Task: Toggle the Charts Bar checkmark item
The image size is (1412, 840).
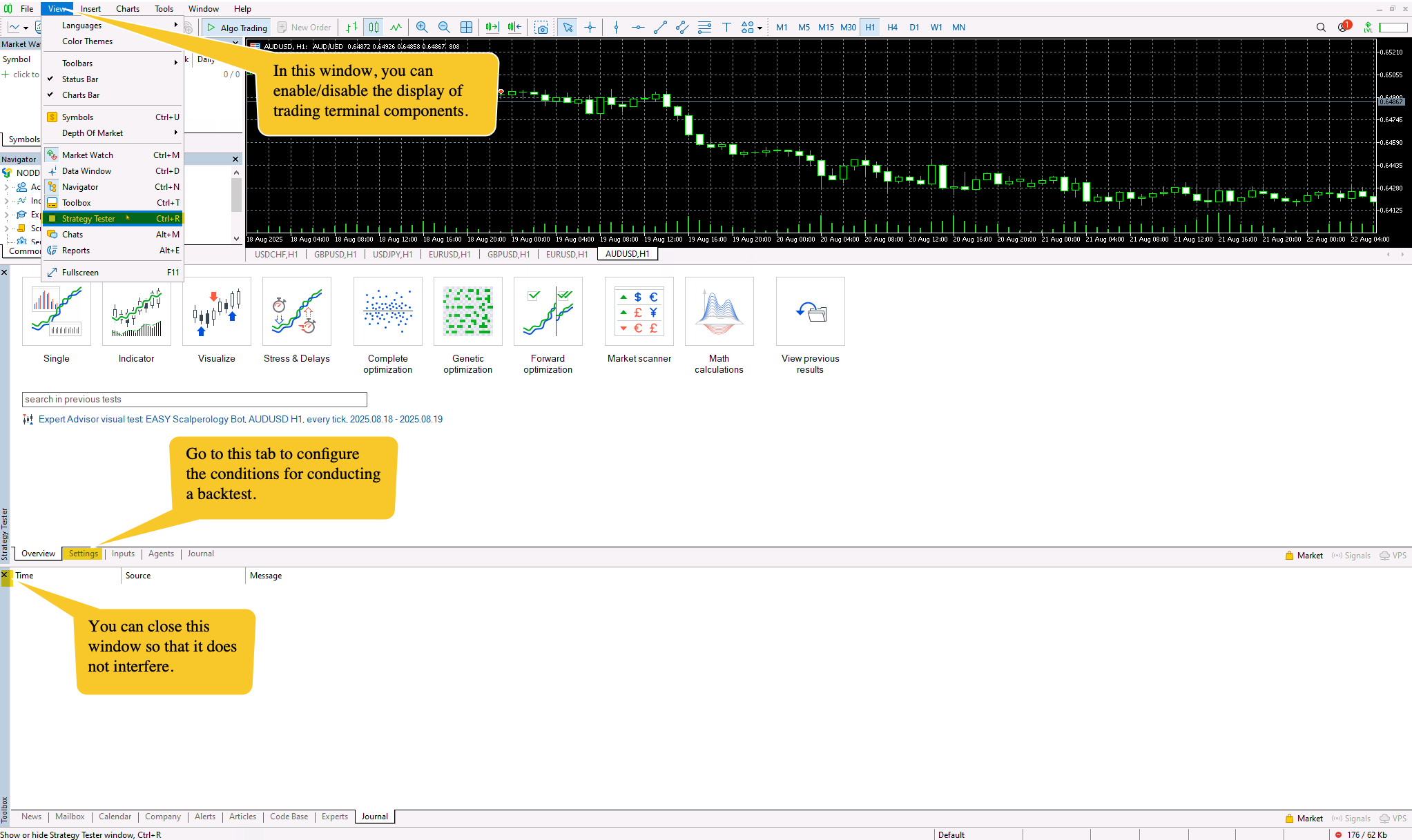Action: coord(81,95)
